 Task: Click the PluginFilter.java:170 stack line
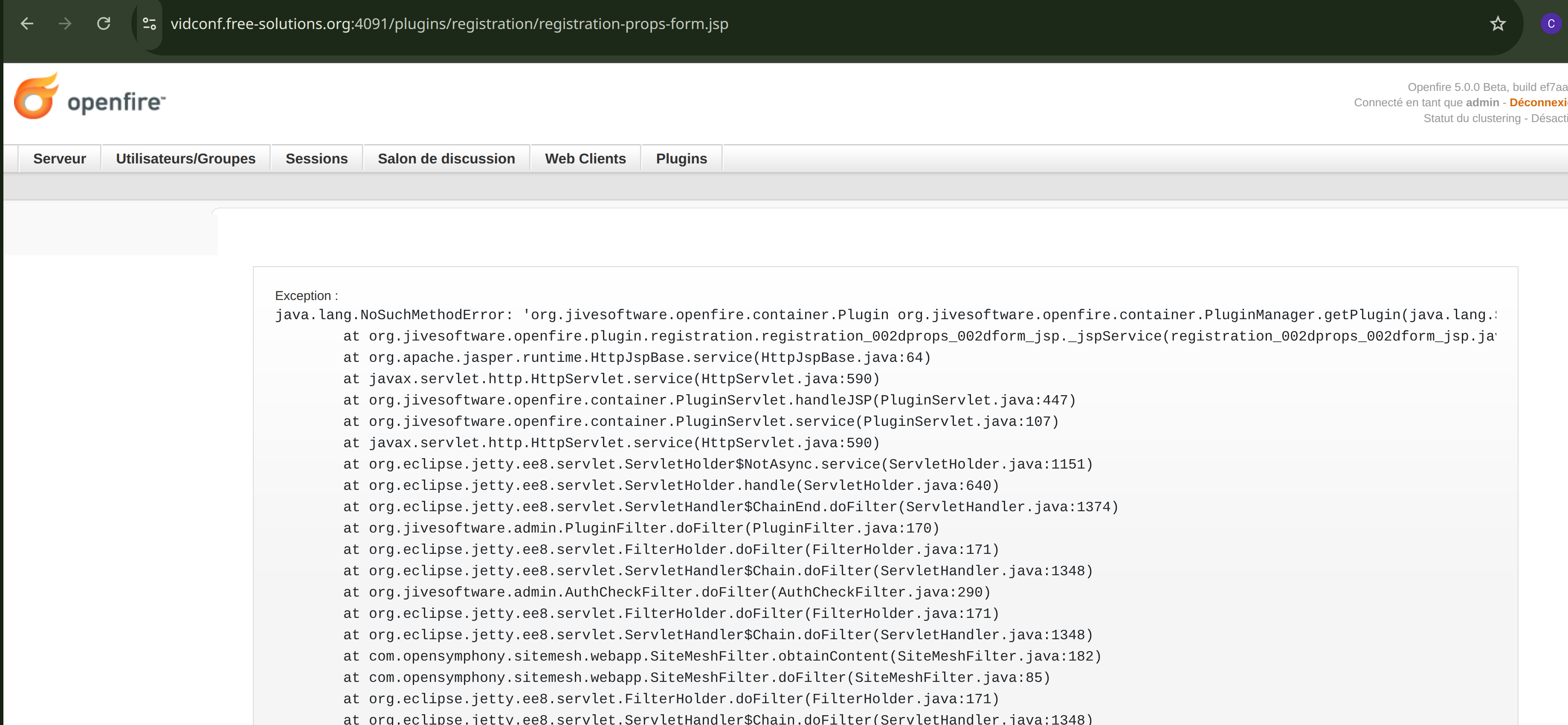(641, 528)
